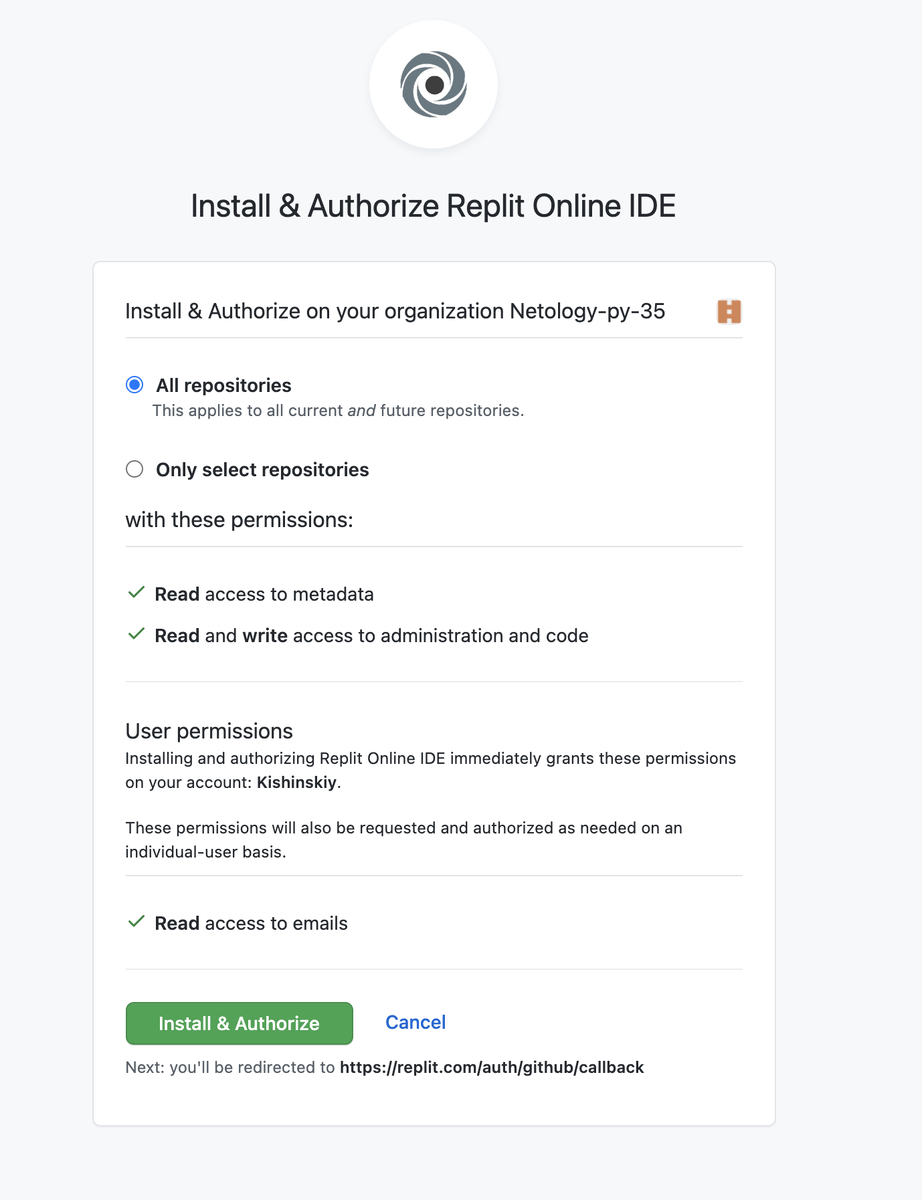Click the 'with these permissions:' label
The image size is (922, 1200).
[x=239, y=520]
